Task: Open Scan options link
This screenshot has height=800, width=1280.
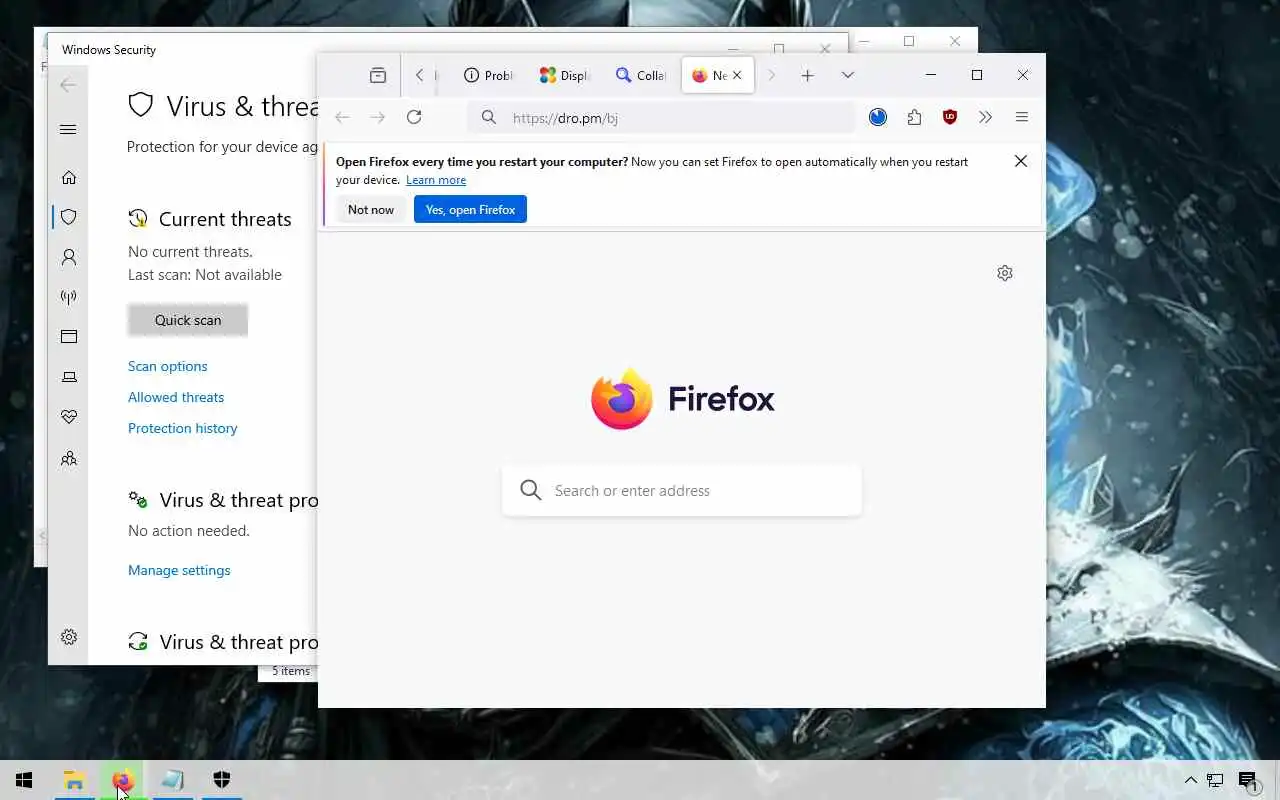Action: click(x=168, y=366)
